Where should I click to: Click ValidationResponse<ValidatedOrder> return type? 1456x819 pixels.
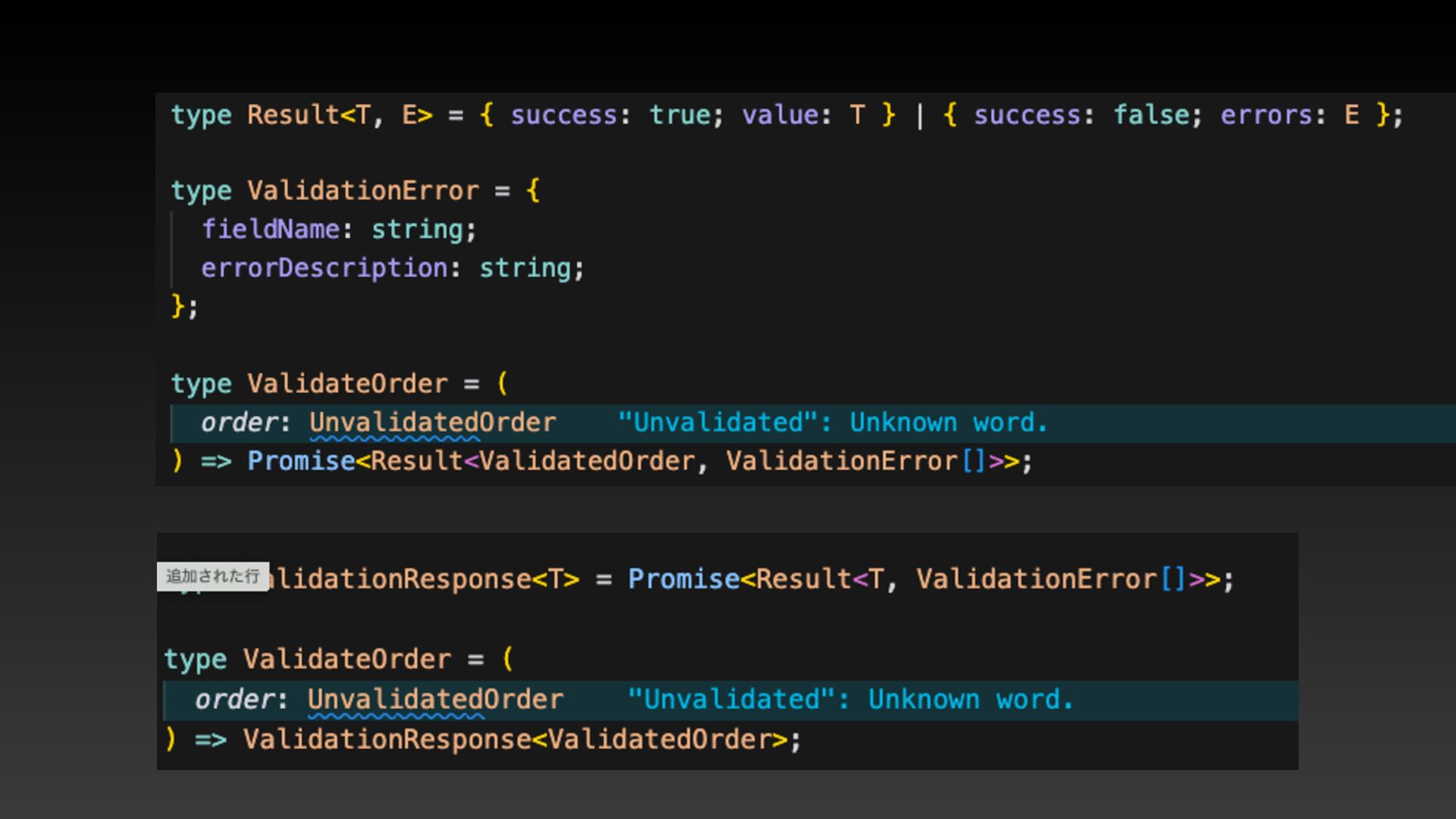coord(516,739)
